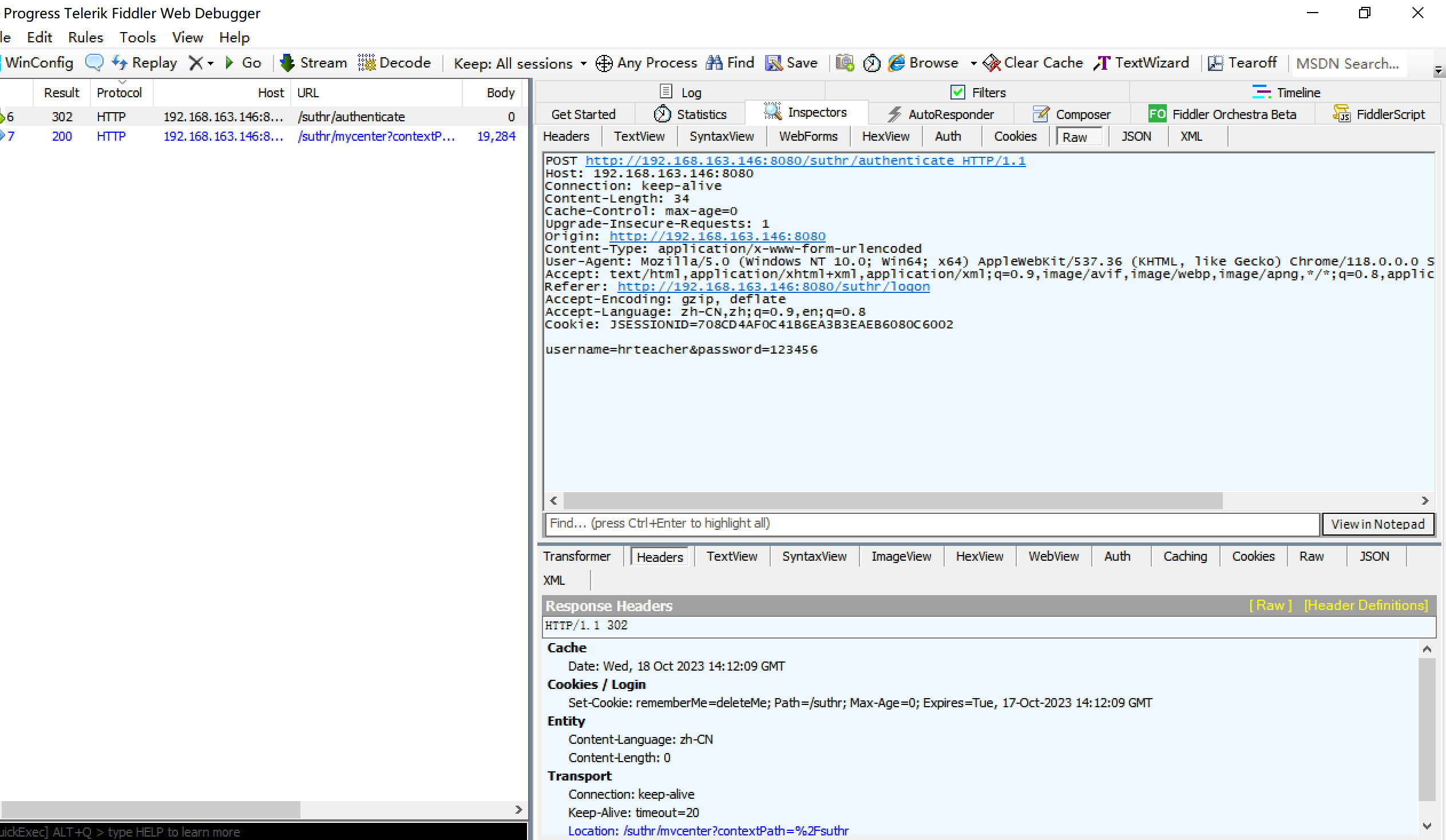Image resolution: width=1446 pixels, height=840 pixels.
Task: Open the View menu
Action: (188, 37)
